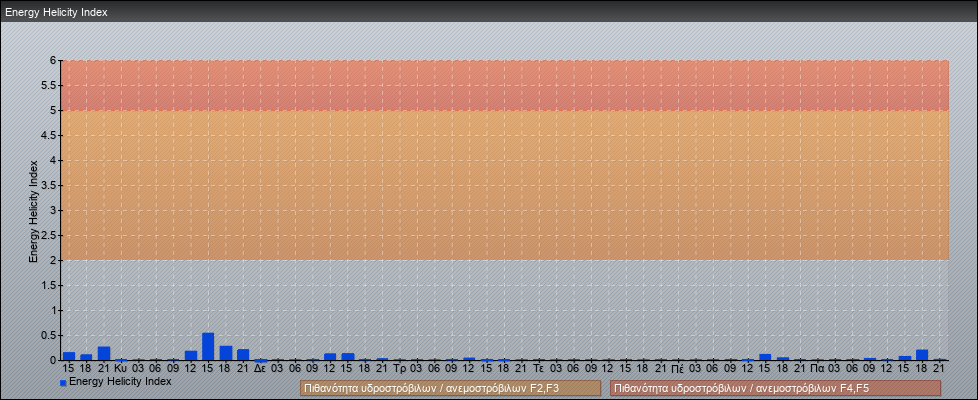The height and width of the screenshot is (400, 978).
Task: Click the 4.5 value on the y-axis
Action: 50,135
